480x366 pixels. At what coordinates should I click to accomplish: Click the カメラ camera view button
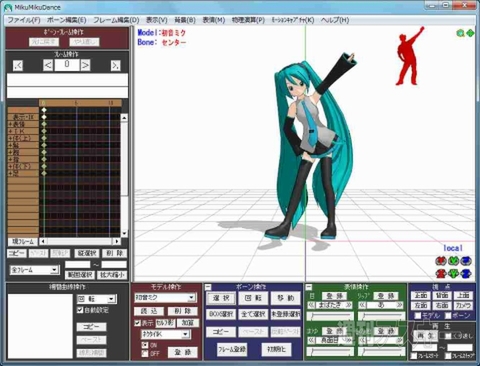(x=464, y=305)
